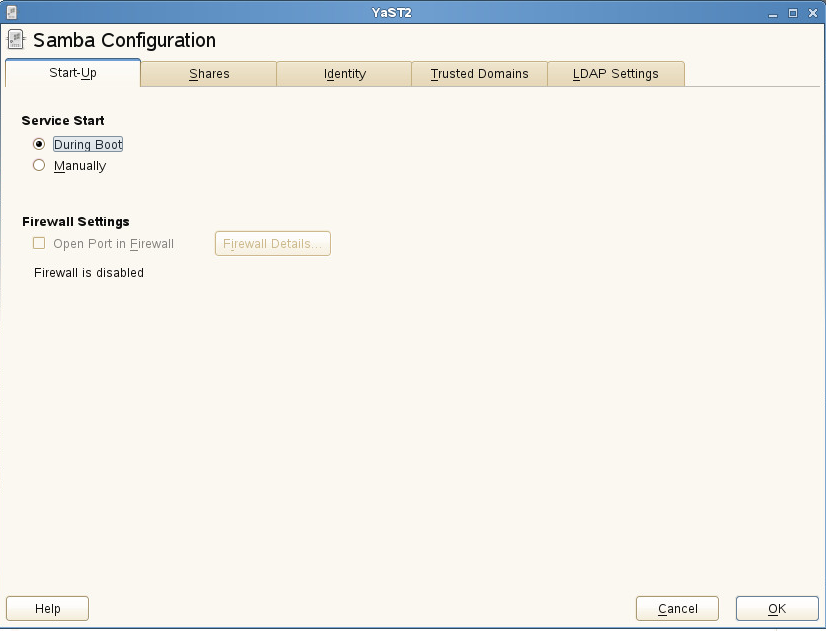The image size is (826, 631).
Task: Switch to the Start-Up tab
Action: click(73, 73)
